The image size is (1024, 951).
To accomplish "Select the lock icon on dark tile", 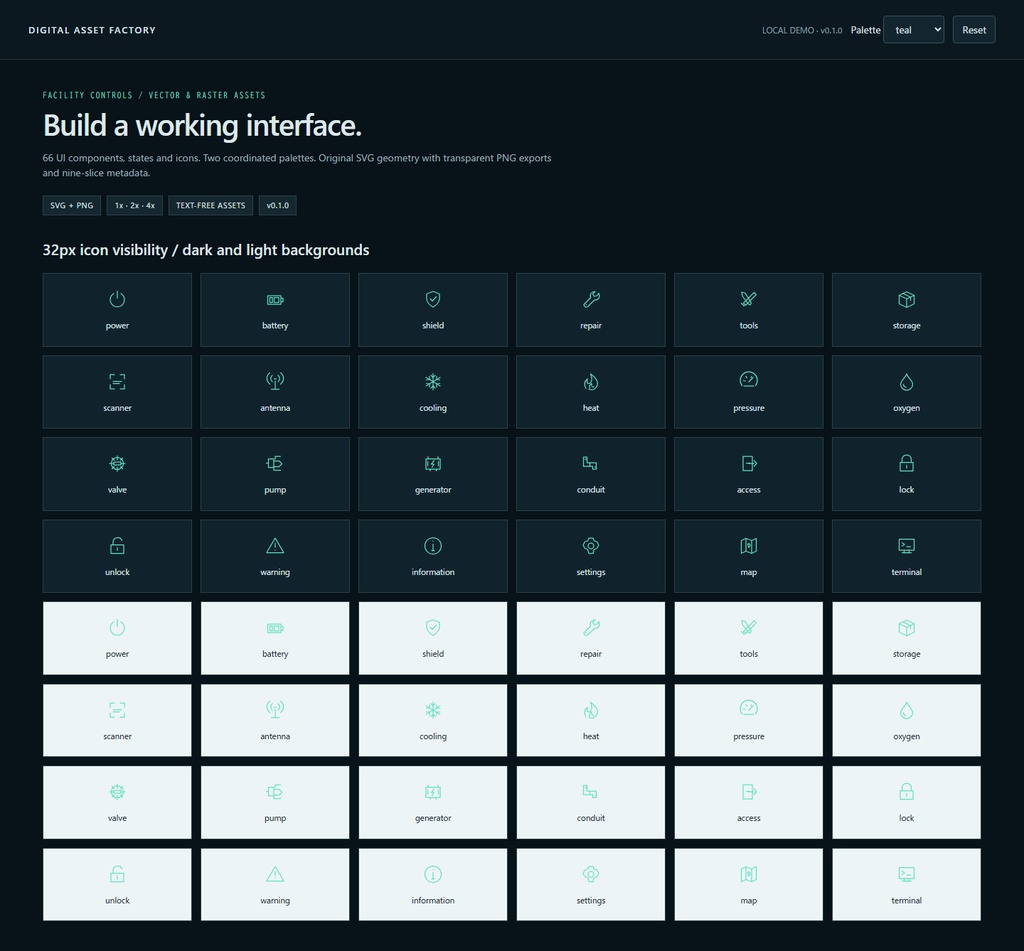I will click(x=906, y=464).
